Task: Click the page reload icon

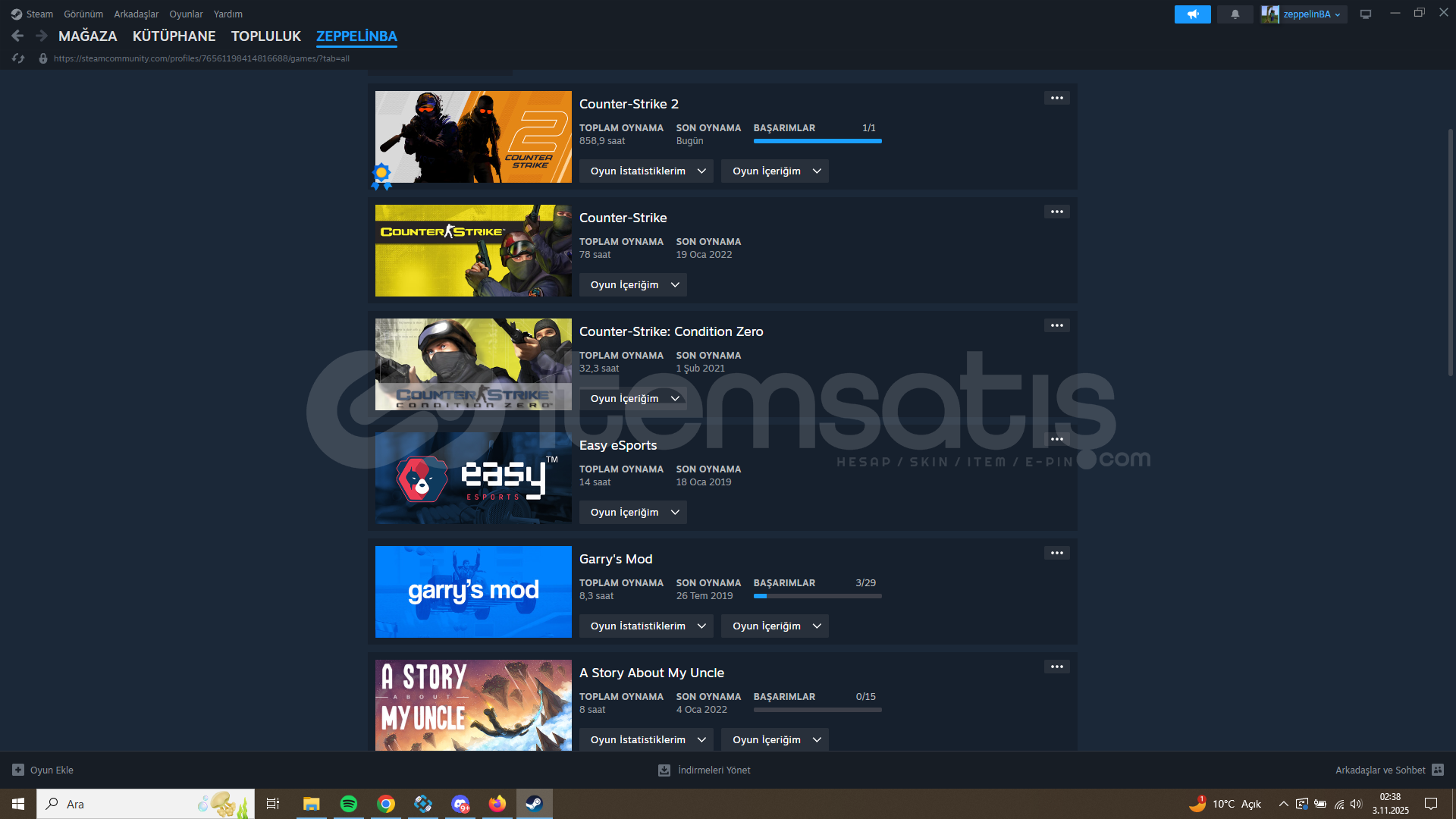Action: tap(18, 58)
